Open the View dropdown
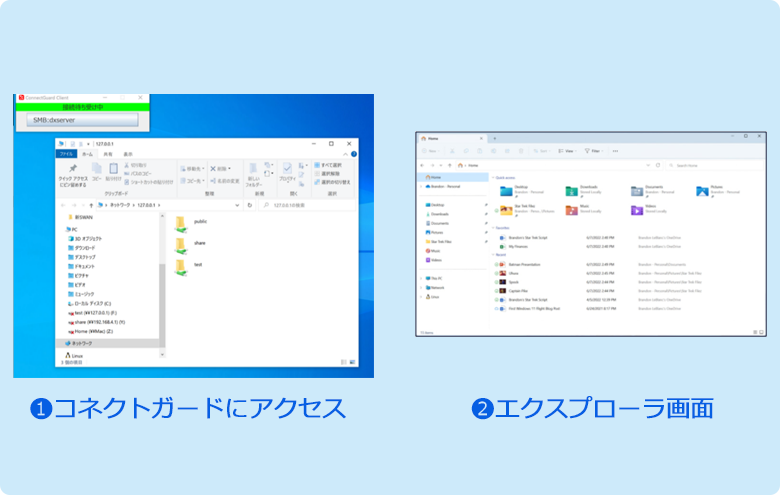Screen dimensions: 780x495 567,151
